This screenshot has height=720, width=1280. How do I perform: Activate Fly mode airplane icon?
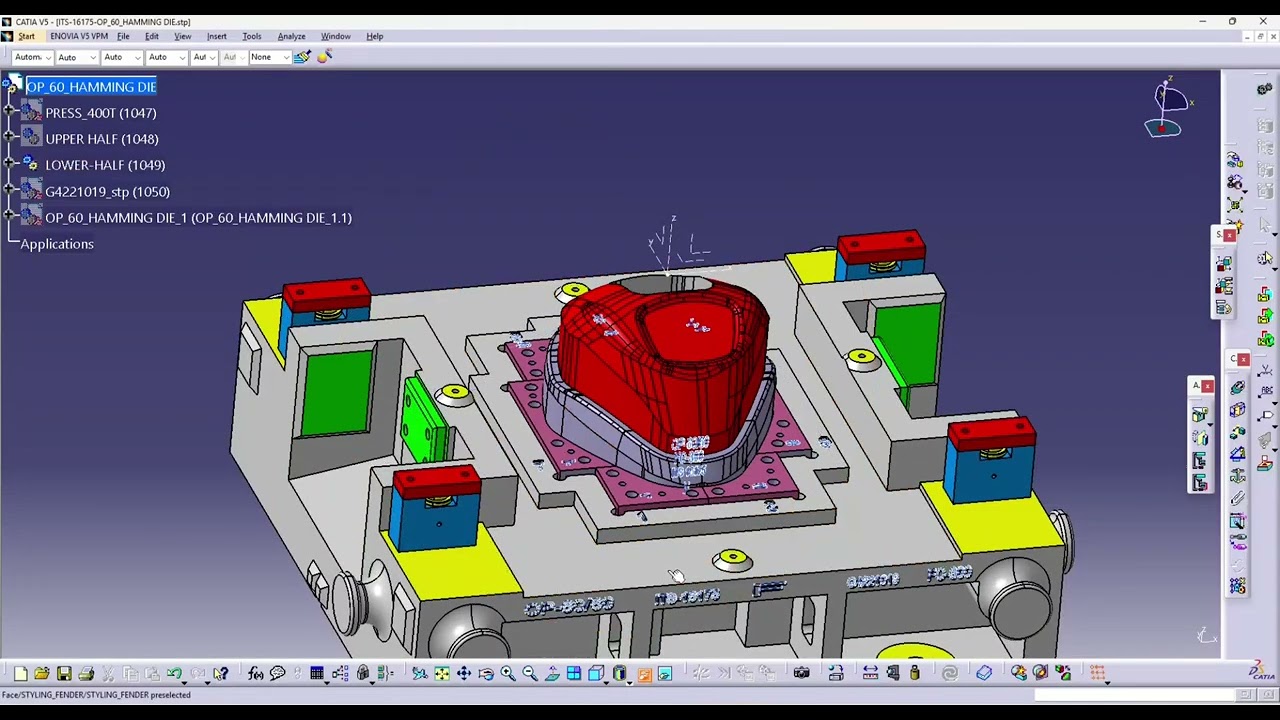tap(419, 674)
